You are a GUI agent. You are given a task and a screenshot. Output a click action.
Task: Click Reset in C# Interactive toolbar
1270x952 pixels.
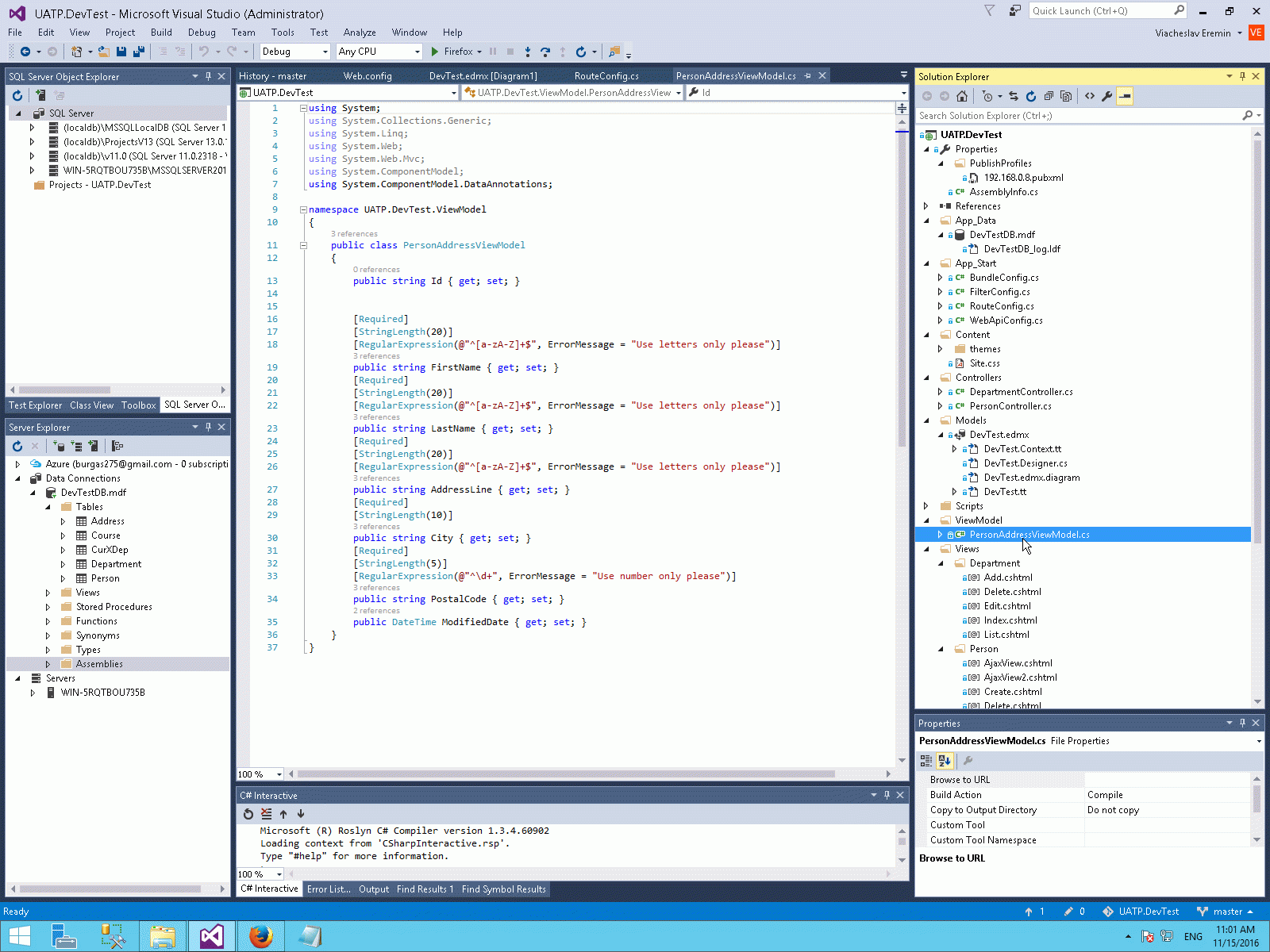point(248,814)
